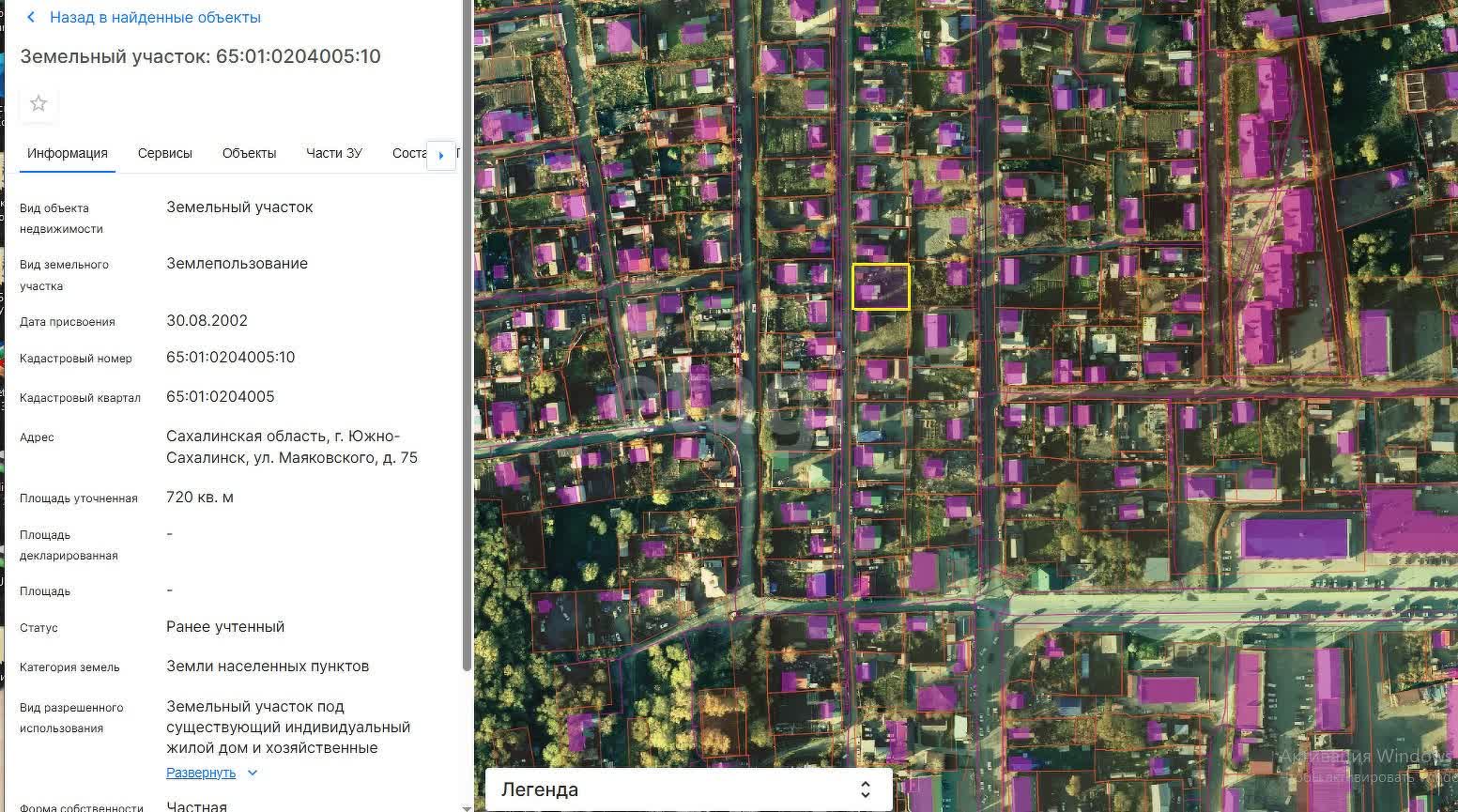
Task: Click the parcel title heading
Action: tap(200, 56)
